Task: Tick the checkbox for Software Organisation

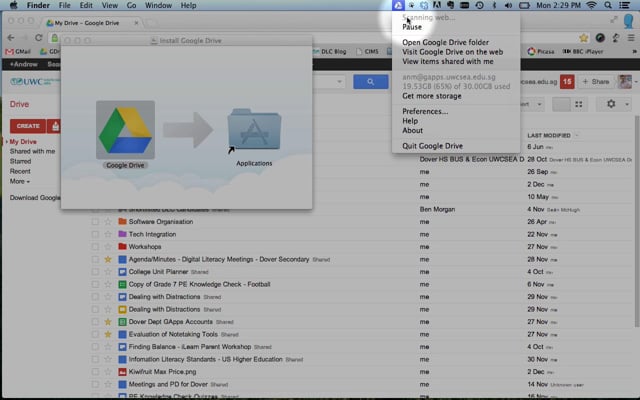Action: pos(95,222)
